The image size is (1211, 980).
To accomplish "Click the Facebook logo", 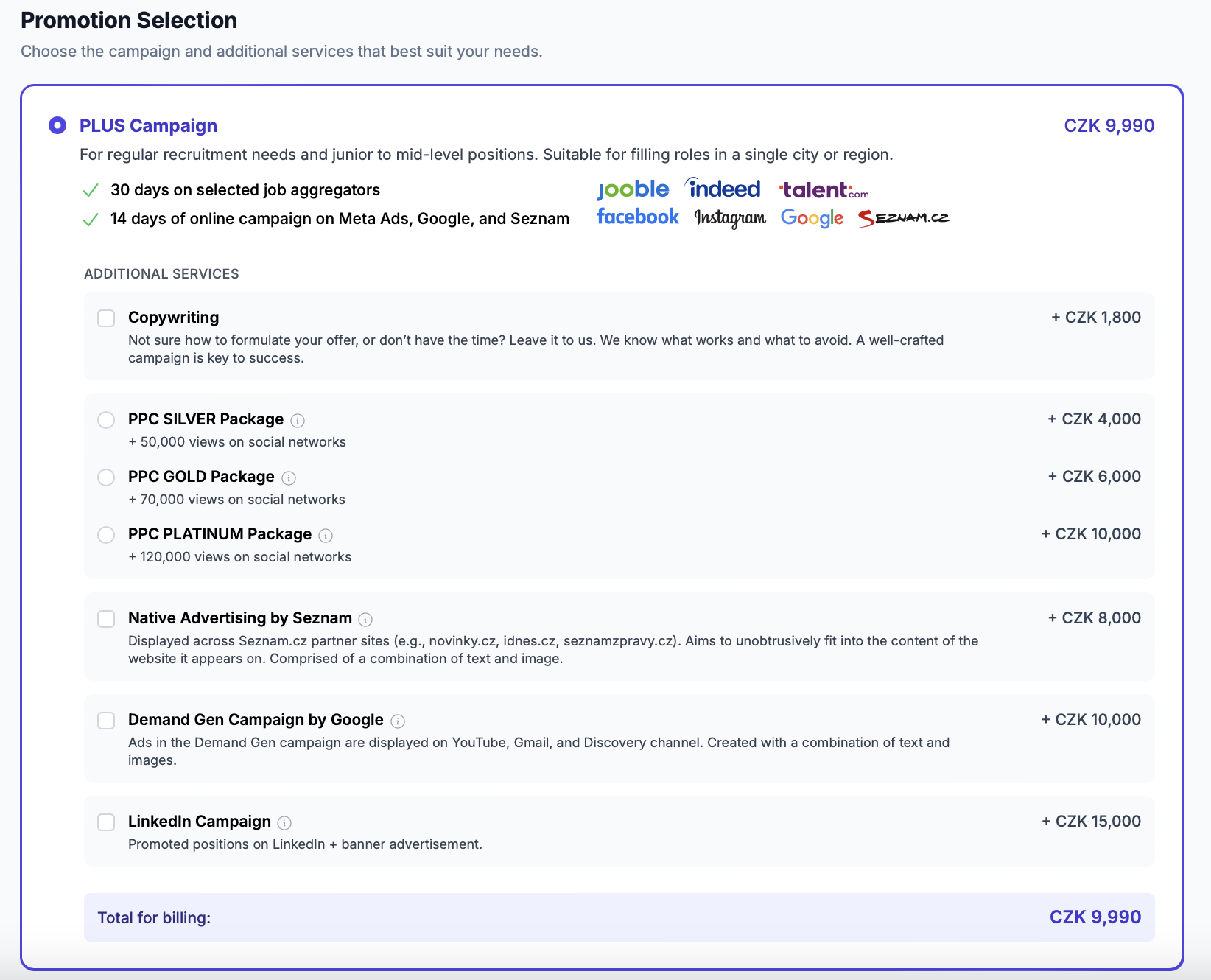I will tap(638, 217).
